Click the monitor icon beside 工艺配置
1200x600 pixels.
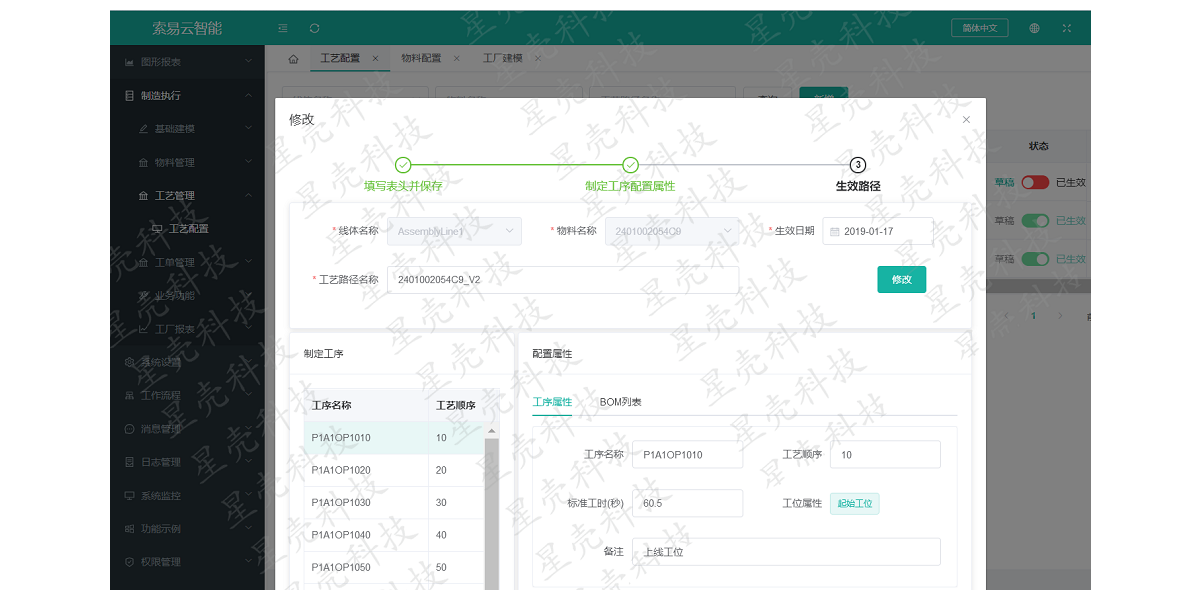click(x=157, y=228)
